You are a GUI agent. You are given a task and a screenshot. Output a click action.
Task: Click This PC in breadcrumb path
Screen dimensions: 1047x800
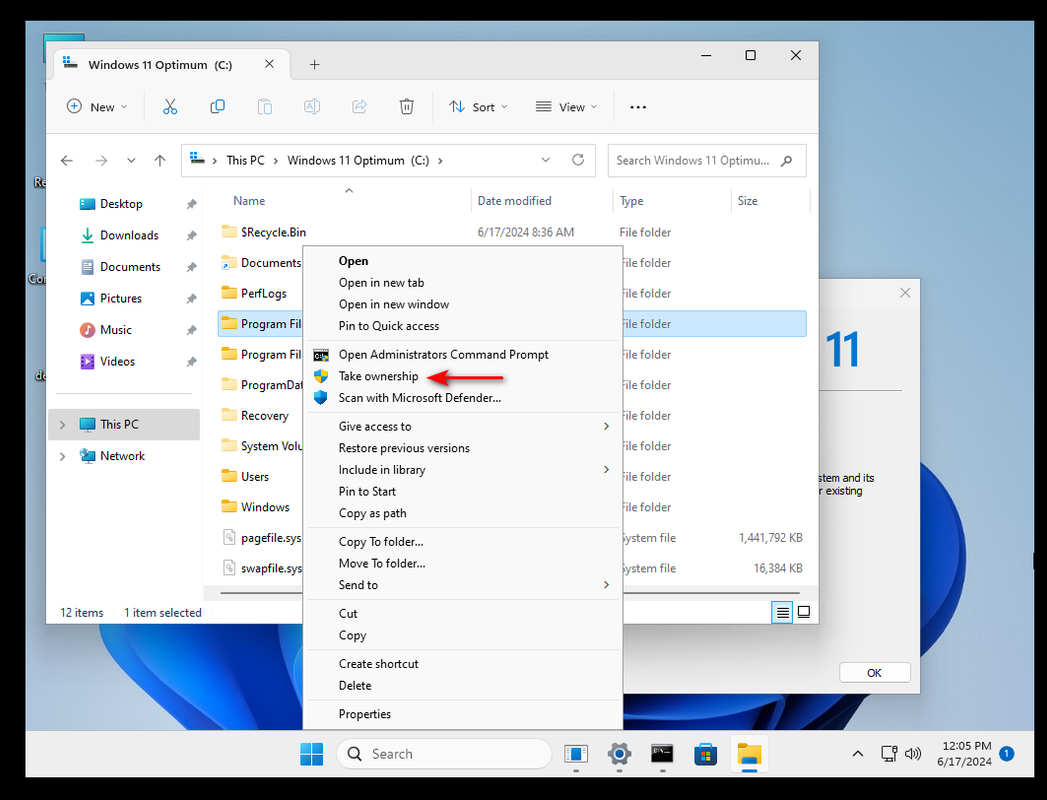click(x=245, y=160)
